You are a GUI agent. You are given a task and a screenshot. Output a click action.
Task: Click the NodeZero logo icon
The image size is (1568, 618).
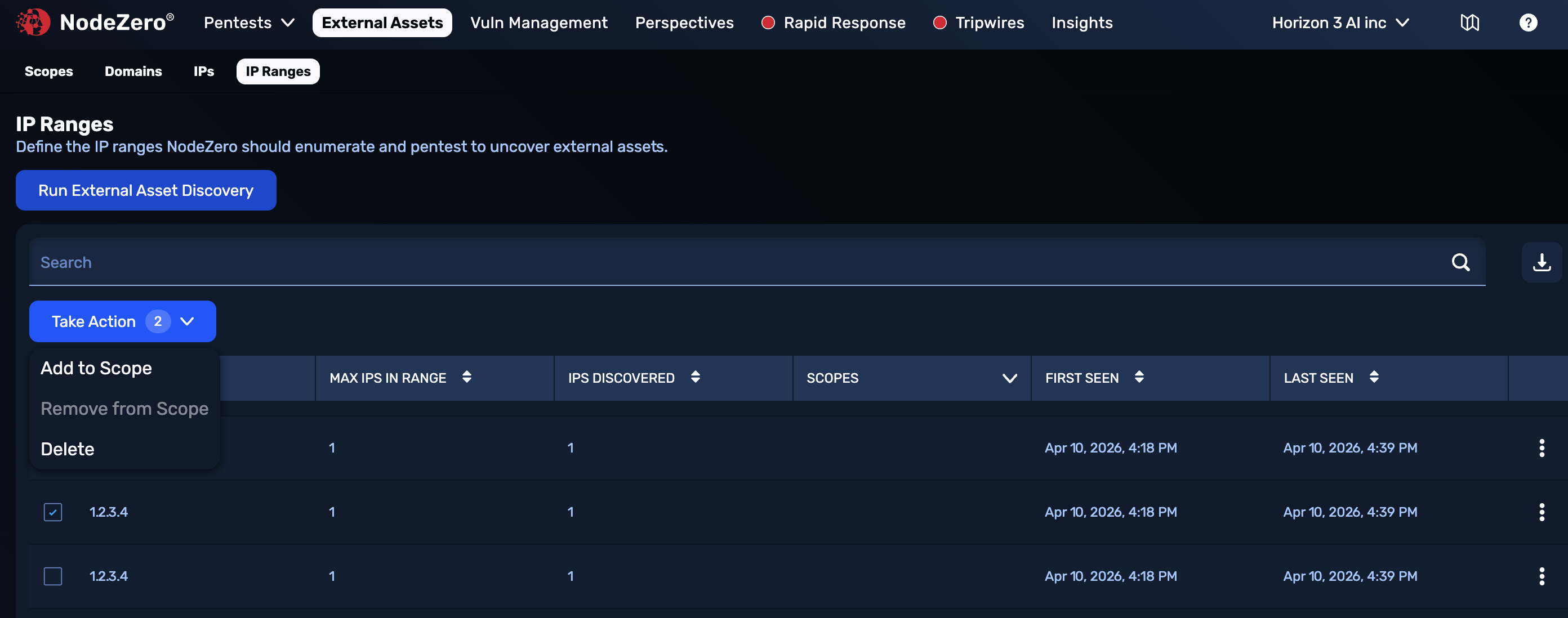click(x=33, y=23)
